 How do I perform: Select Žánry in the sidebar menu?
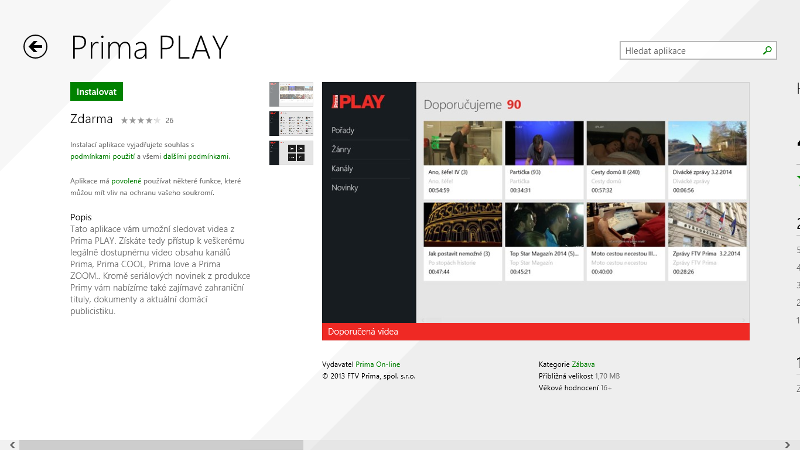point(342,150)
